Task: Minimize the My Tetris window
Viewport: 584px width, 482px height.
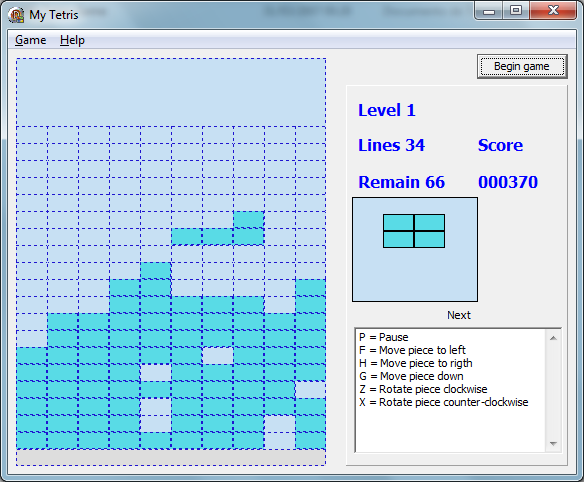Action: coord(489,10)
